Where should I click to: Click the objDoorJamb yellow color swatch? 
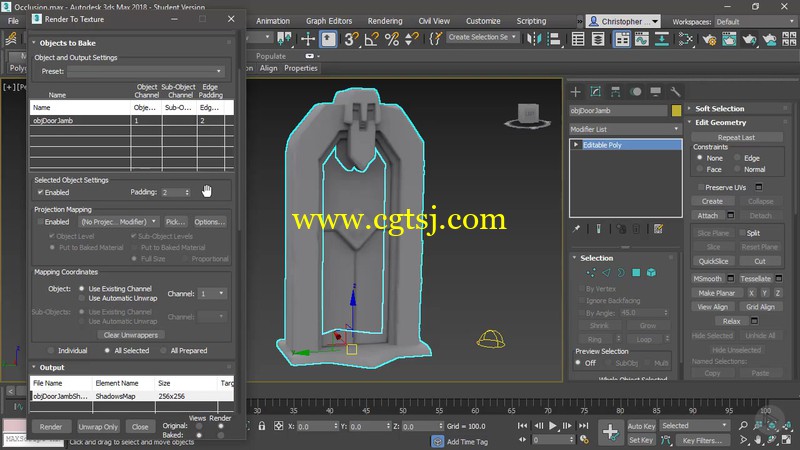coord(676,110)
